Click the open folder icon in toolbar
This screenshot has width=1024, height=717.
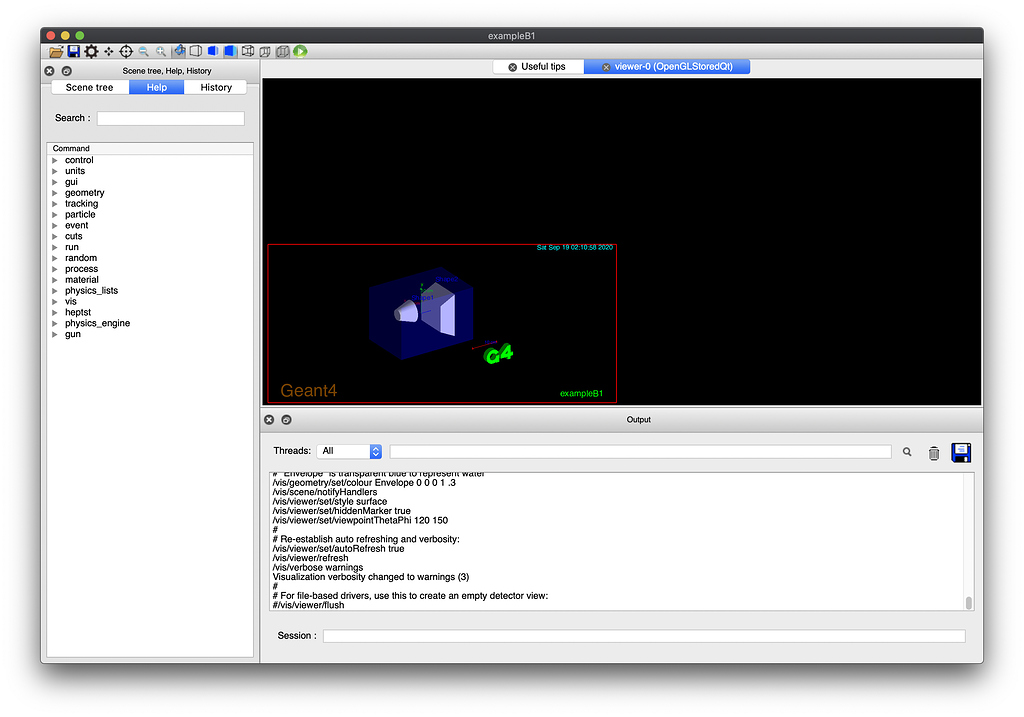(x=57, y=51)
